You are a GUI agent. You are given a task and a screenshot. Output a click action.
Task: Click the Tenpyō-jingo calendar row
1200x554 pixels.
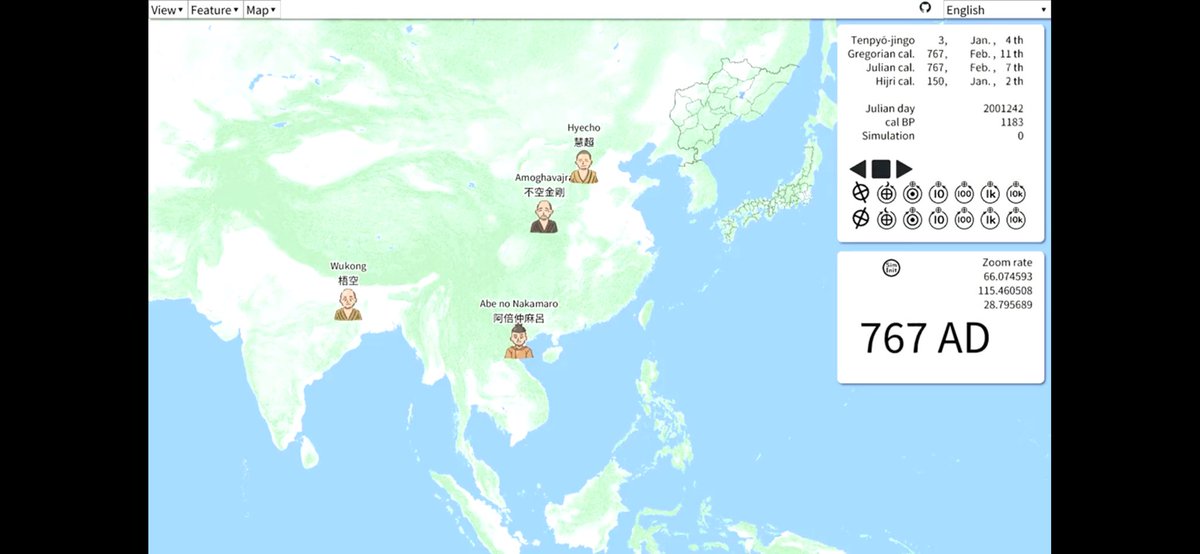939,40
